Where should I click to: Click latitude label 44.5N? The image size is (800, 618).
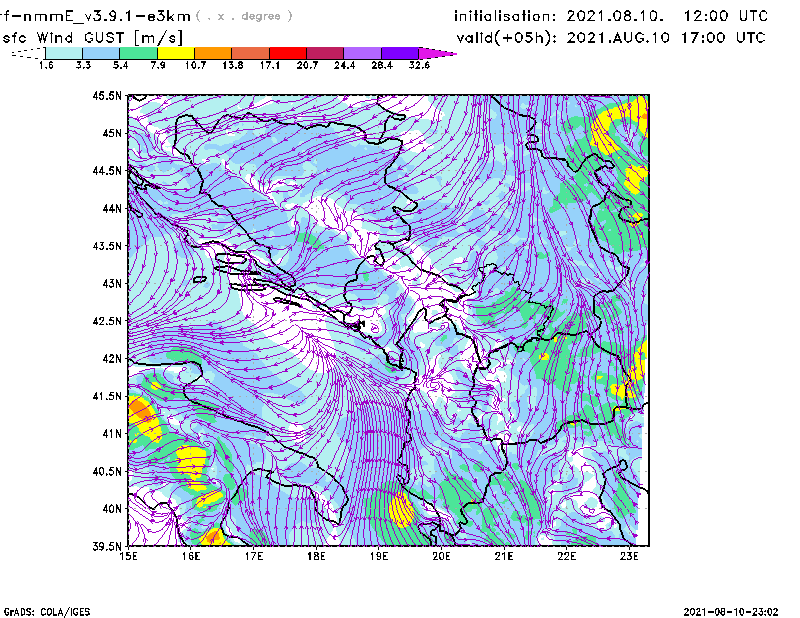[x=107, y=170]
